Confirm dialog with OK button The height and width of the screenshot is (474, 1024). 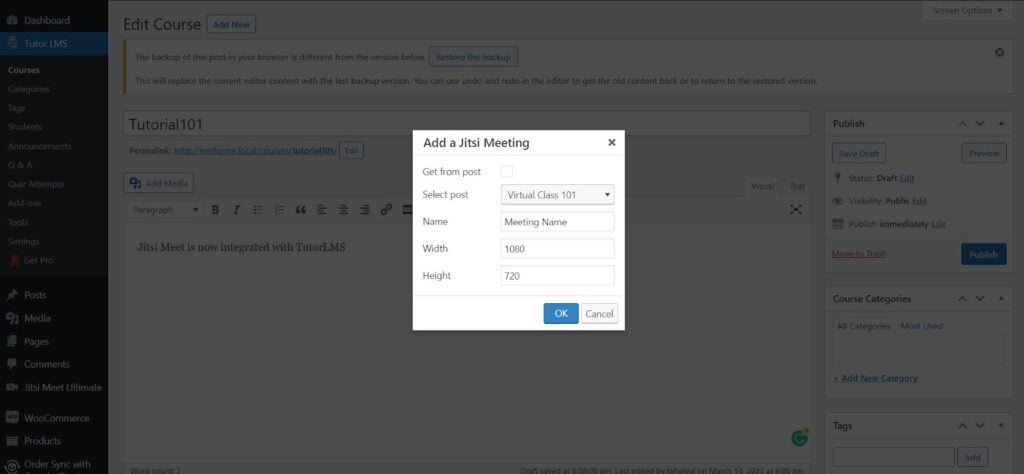[x=561, y=313]
